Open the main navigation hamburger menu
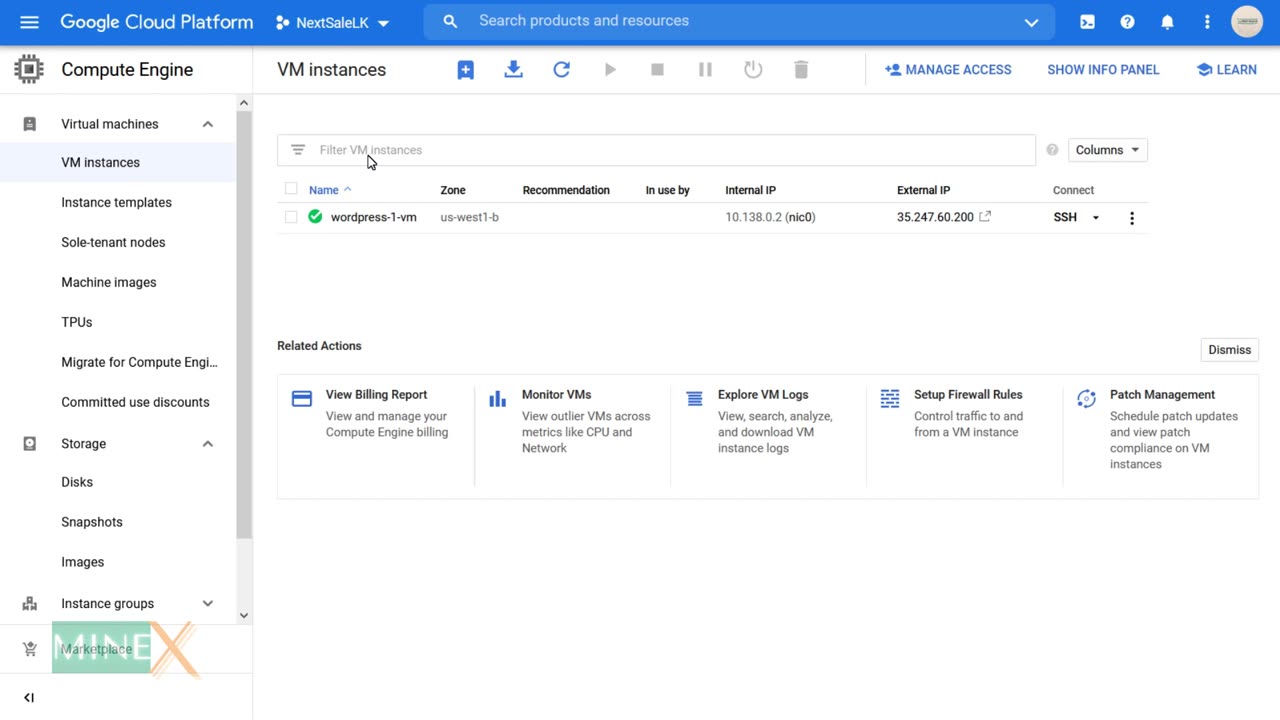 (29, 22)
